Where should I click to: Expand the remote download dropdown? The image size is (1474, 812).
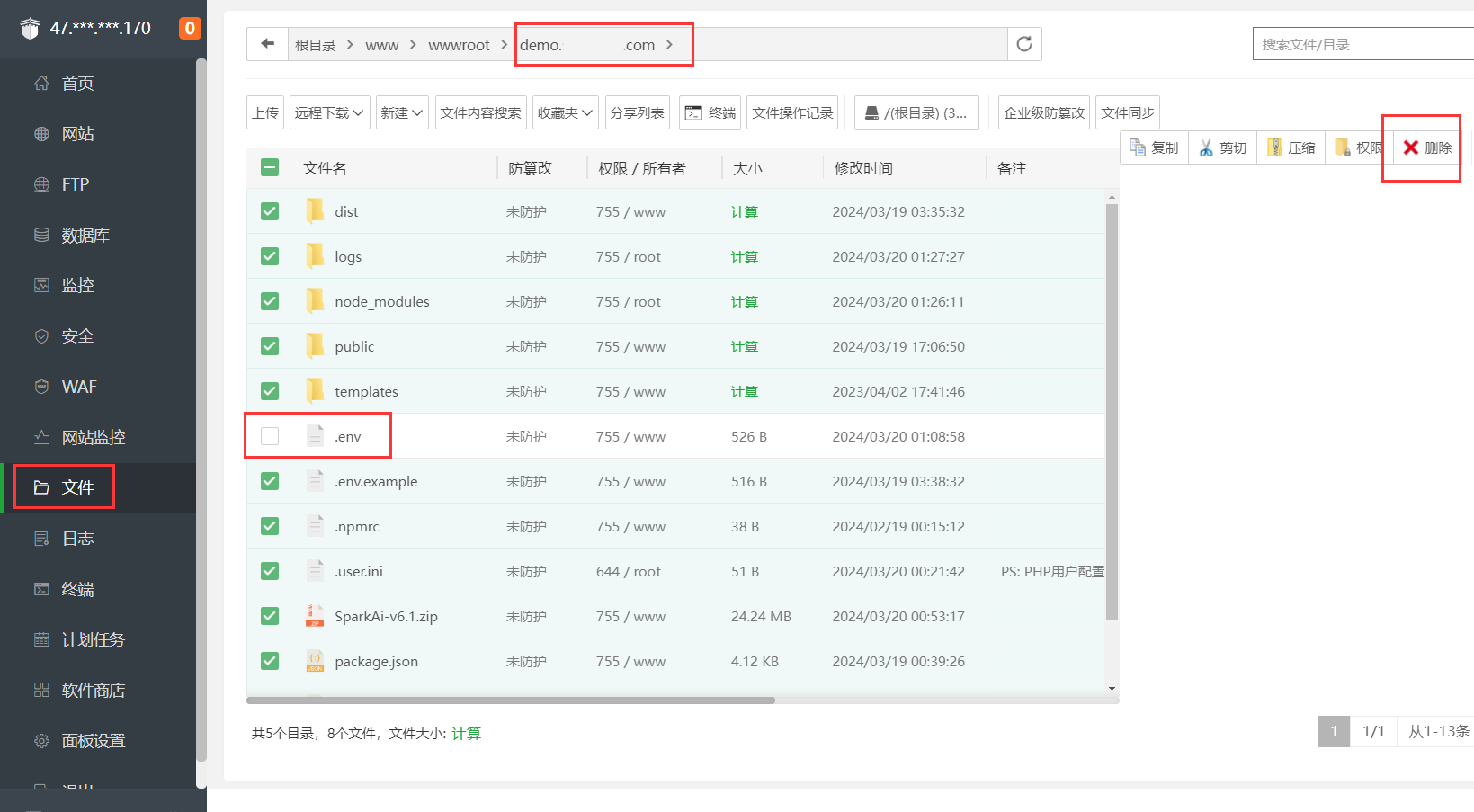pos(330,112)
